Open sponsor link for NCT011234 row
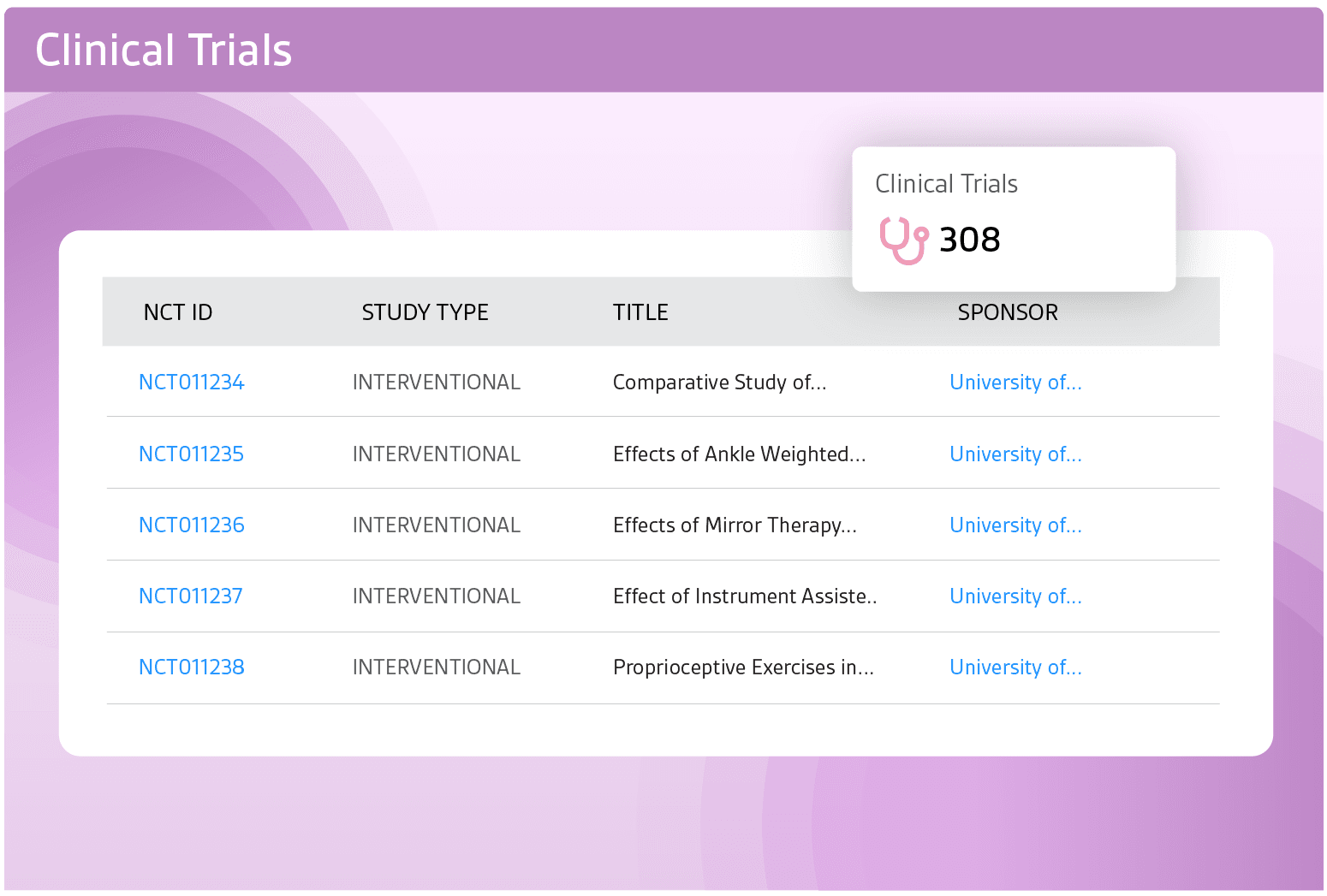The height and width of the screenshot is (896, 1327). [x=1016, y=383]
